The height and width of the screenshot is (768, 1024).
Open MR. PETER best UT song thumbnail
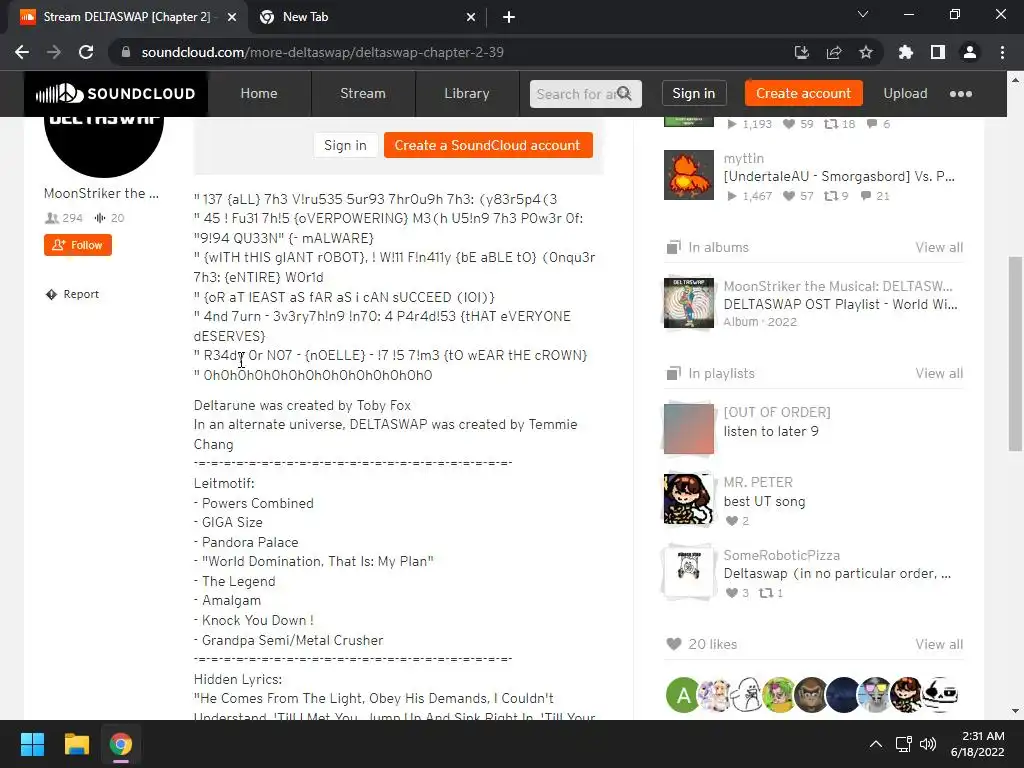click(x=688, y=500)
